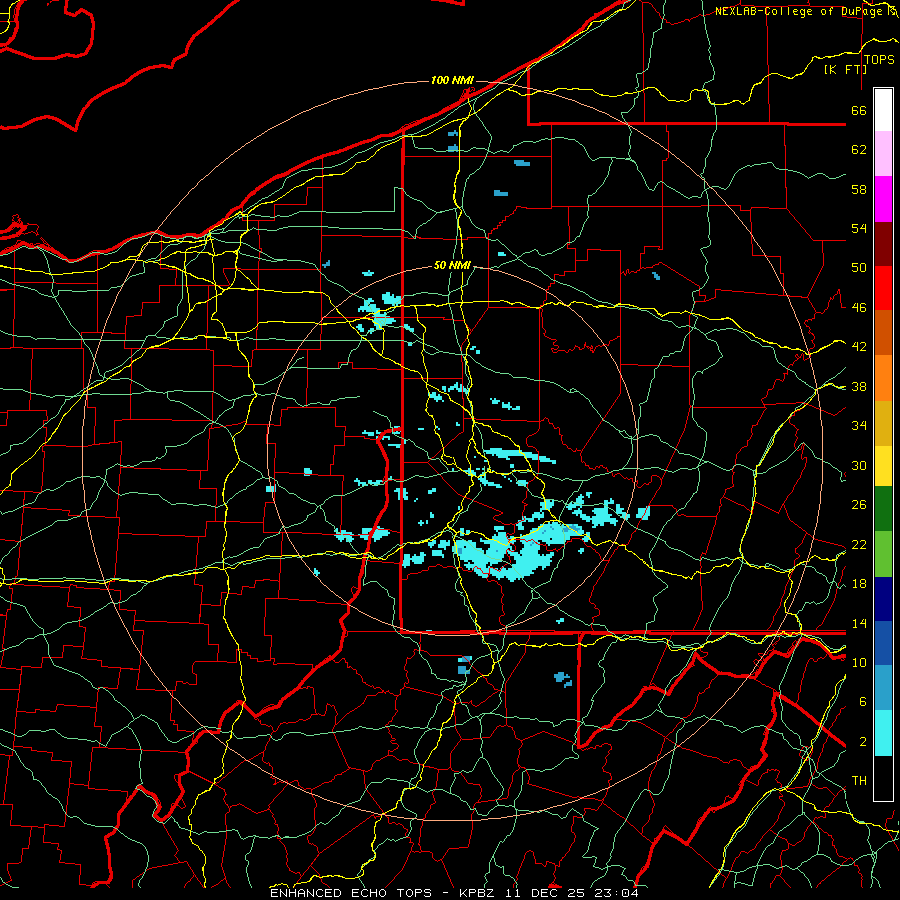Click the '14' scale value label

859,623
